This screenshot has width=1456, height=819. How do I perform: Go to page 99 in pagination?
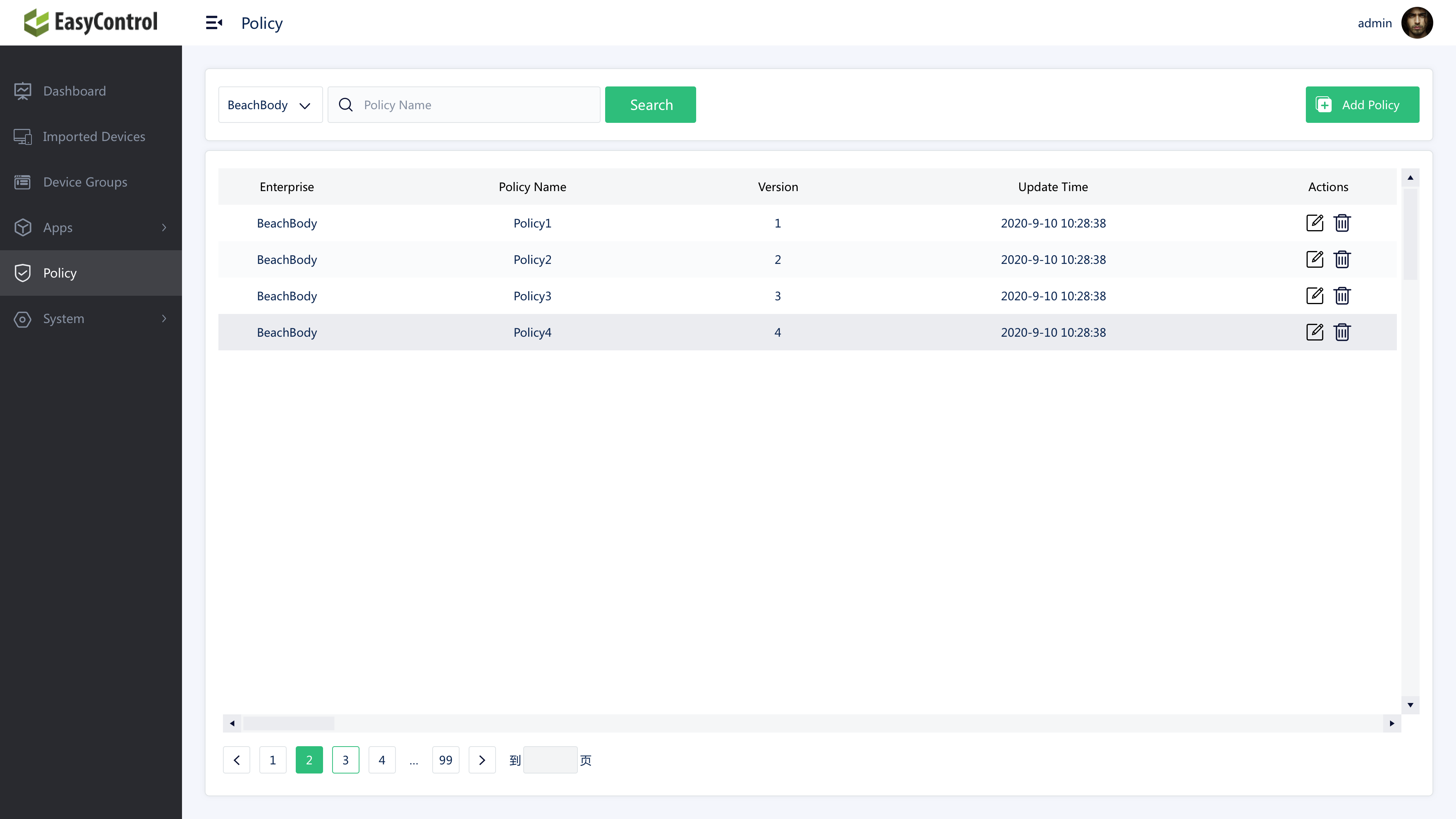[x=446, y=759]
